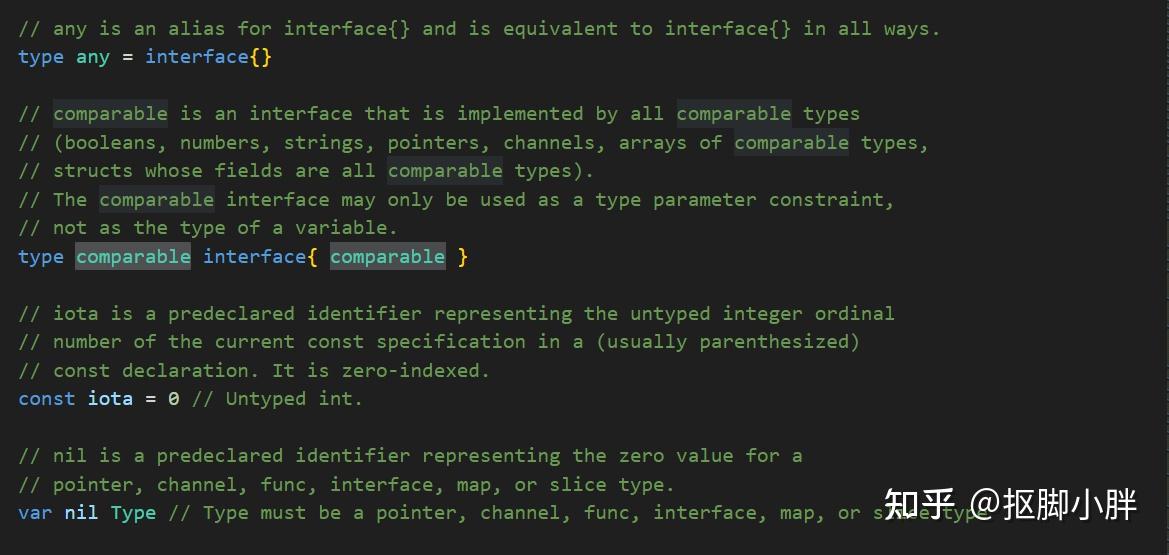Click the '知乎 @抠脚小胖' watermark

pos(1010,504)
